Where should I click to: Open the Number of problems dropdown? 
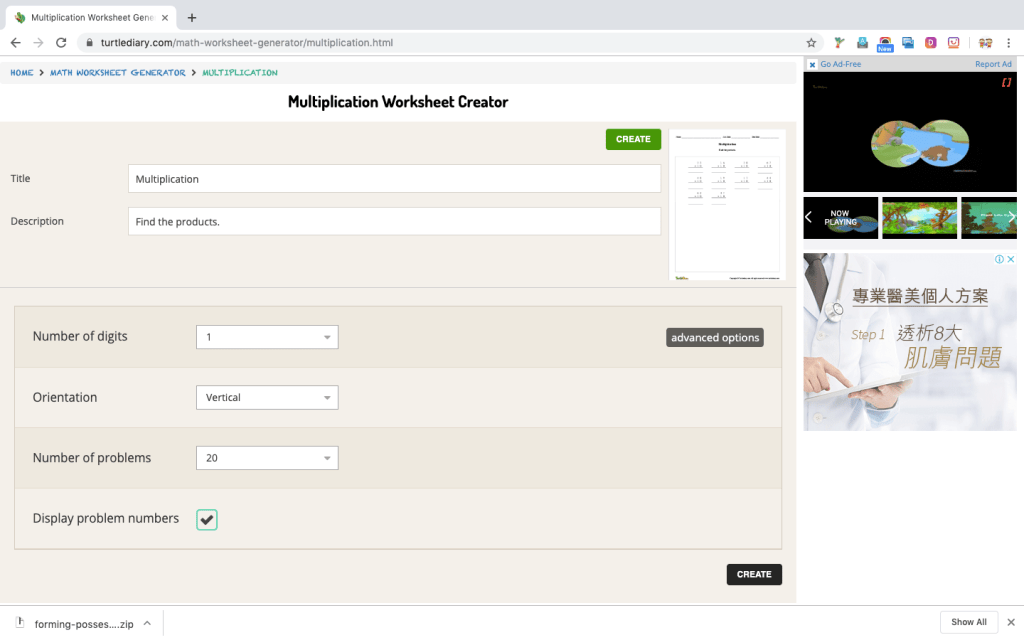[267, 458]
